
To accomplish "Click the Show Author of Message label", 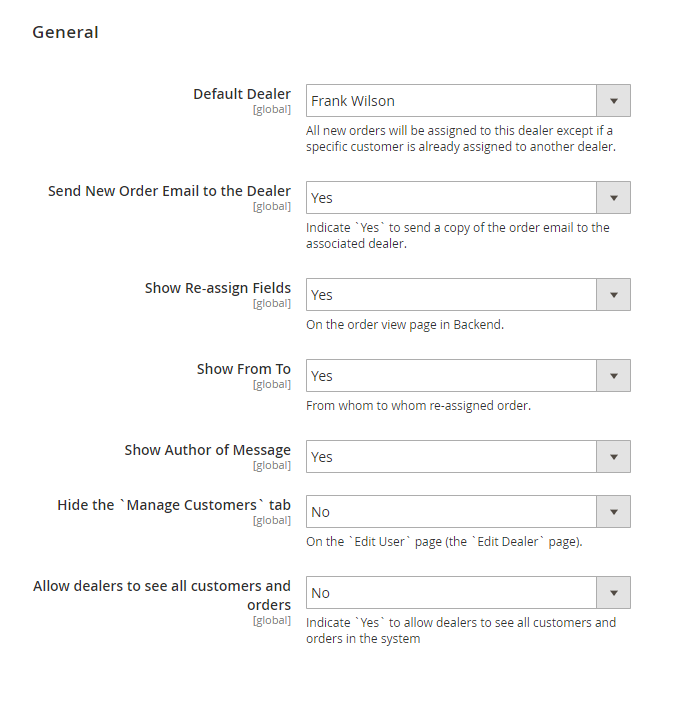I will point(207,450).
